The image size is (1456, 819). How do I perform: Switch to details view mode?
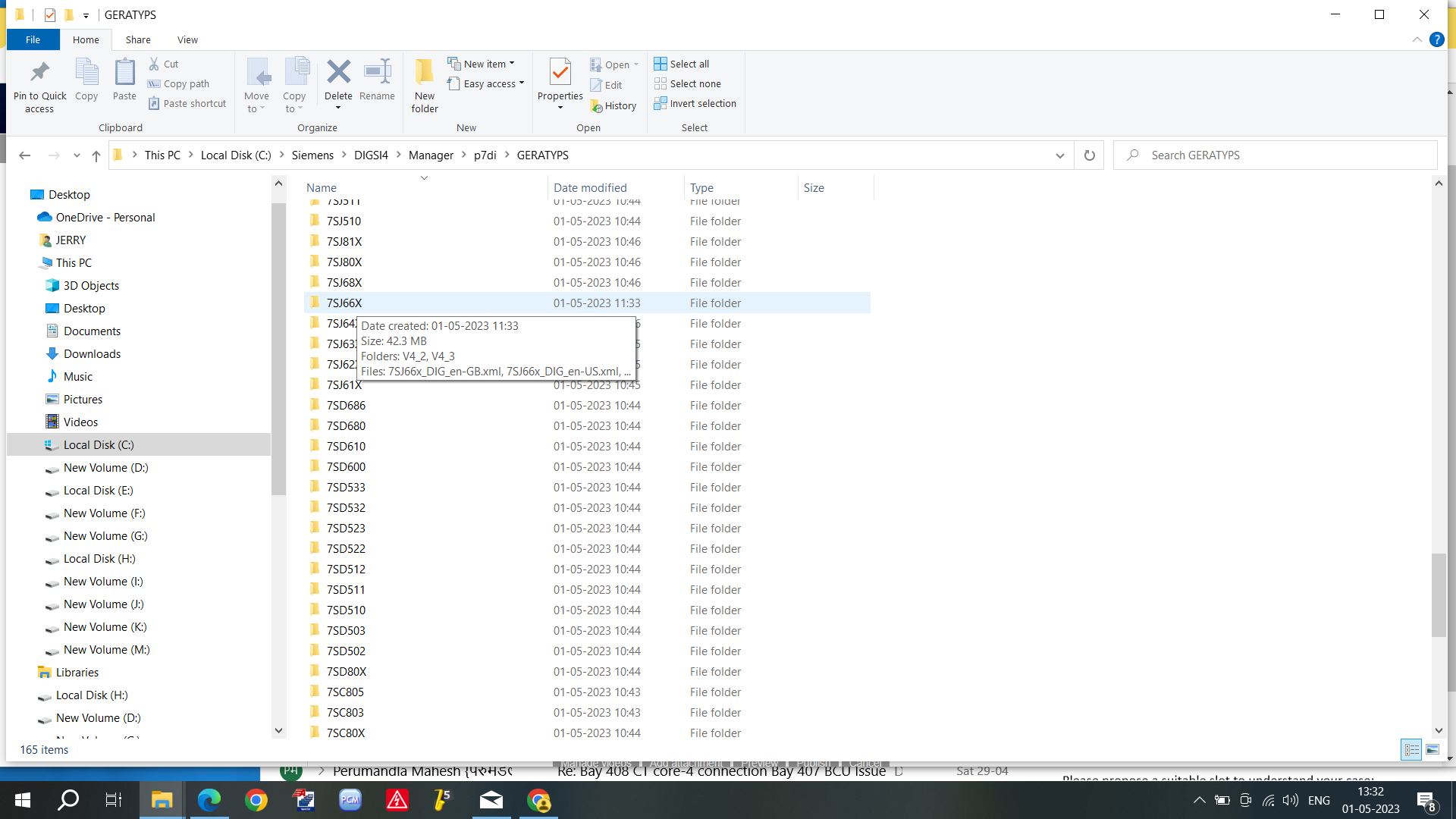(1411, 749)
